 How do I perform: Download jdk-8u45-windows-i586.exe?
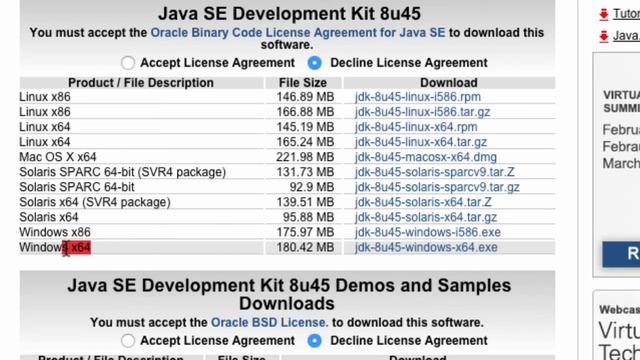pos(428,232)
